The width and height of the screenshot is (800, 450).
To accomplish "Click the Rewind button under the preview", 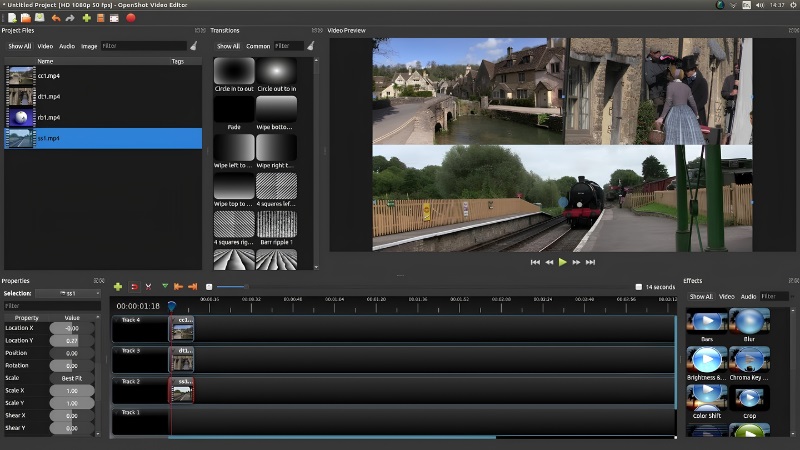I will 549,262.
